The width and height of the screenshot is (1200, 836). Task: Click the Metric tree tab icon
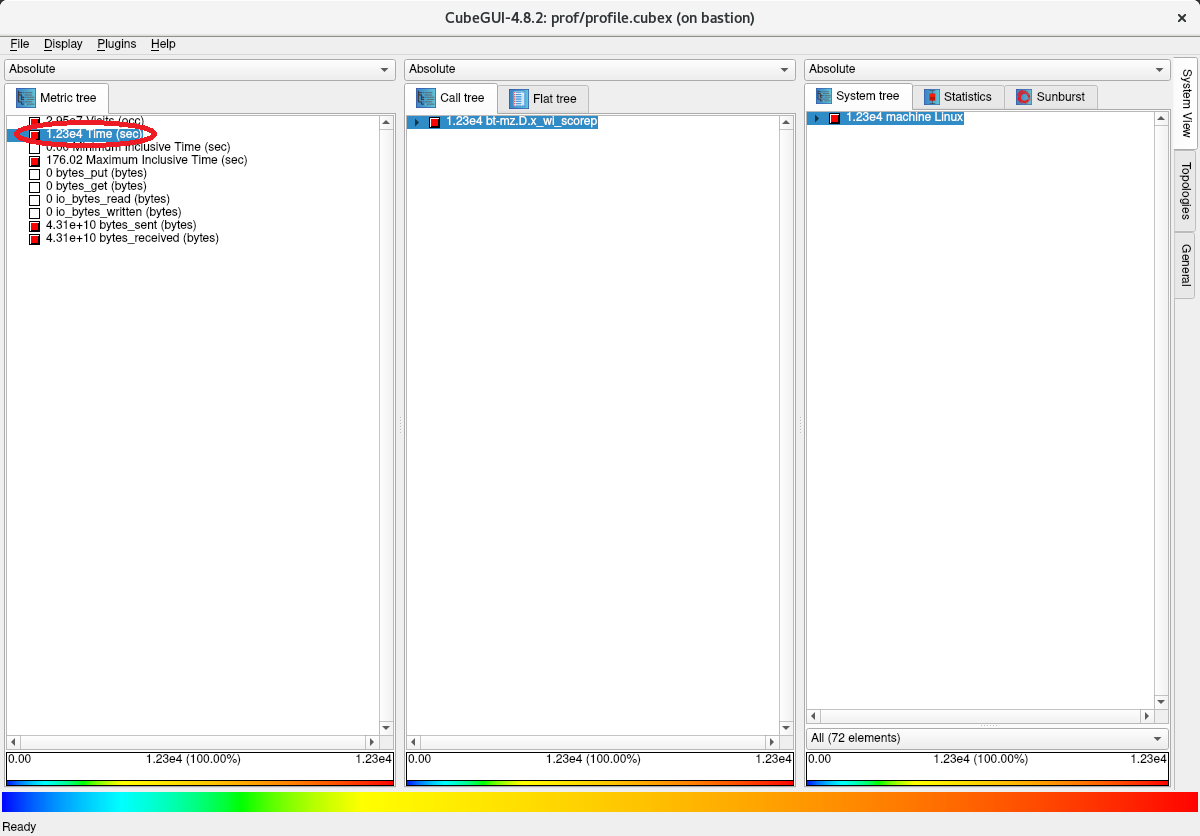tap(25, 98)
